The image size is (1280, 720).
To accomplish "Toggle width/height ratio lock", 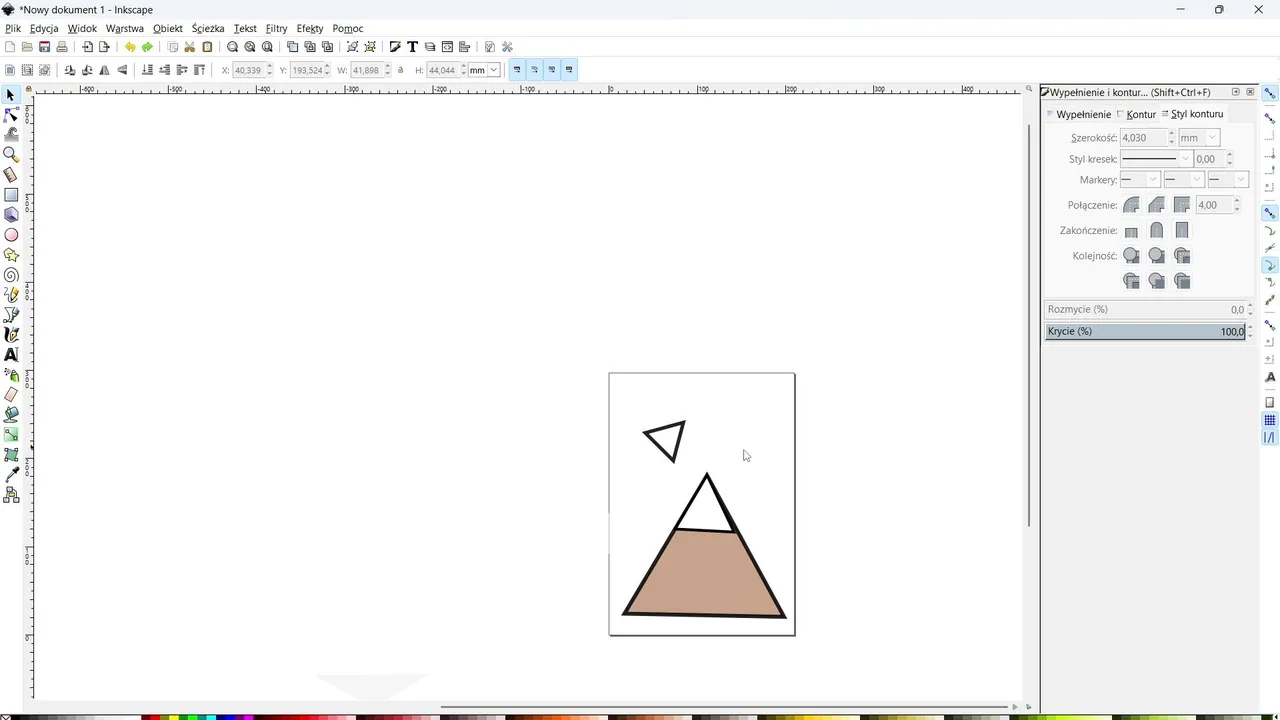I will click(401, 70).
